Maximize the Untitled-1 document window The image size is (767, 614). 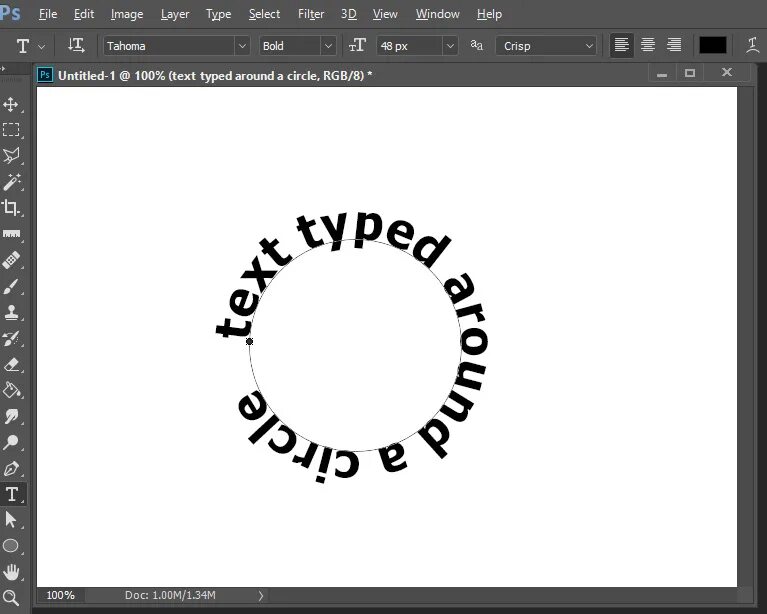point(690,73)
